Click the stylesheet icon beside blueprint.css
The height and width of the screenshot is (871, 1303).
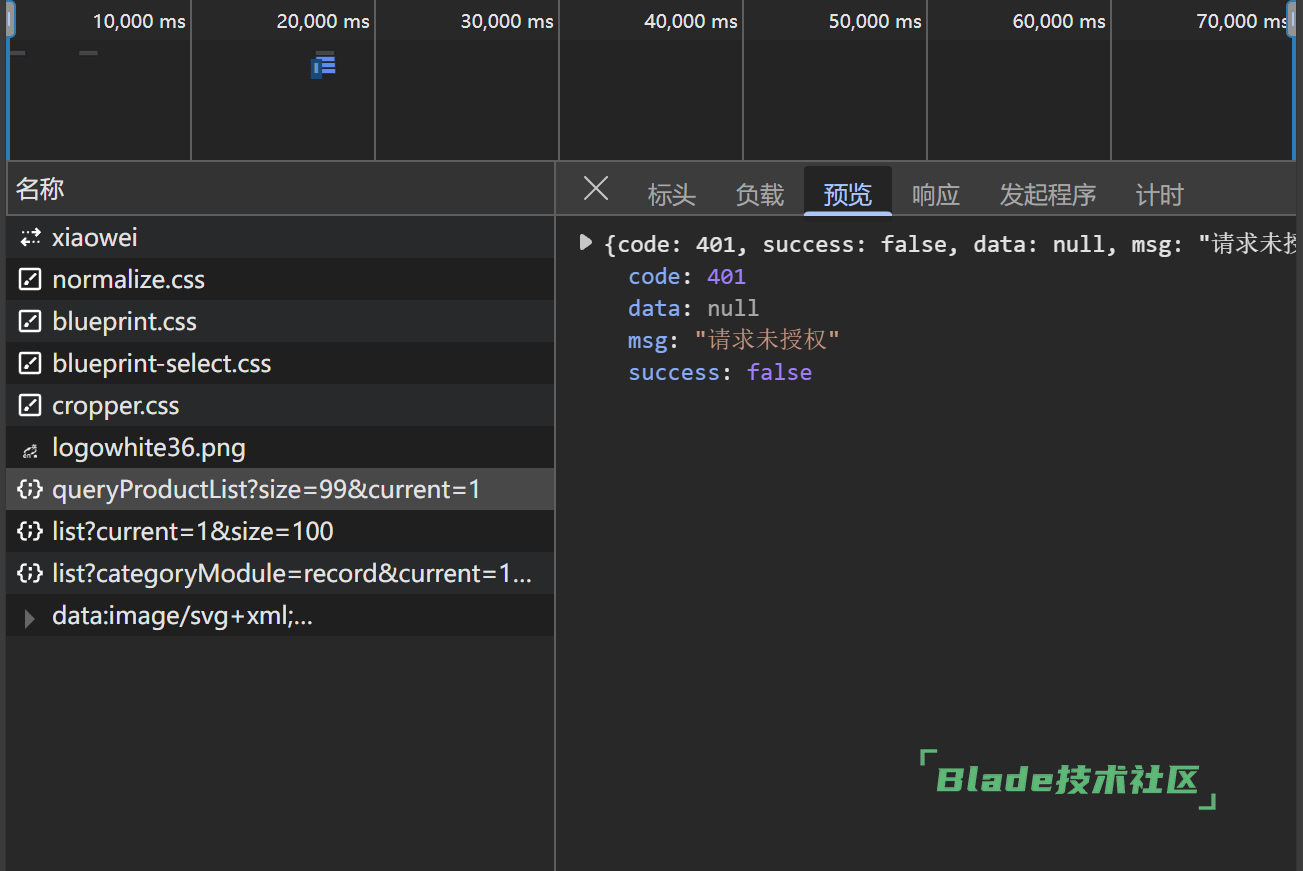tap(30, 322)
